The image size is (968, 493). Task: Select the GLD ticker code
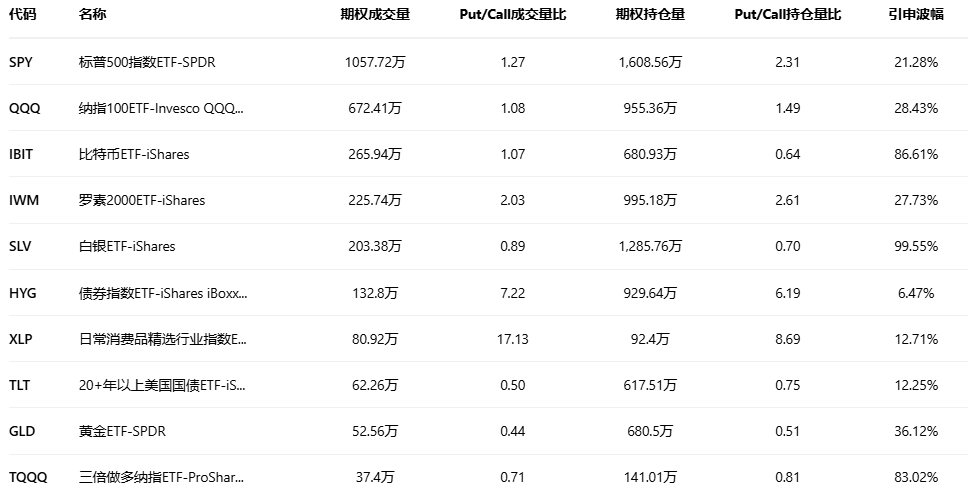[x=21, y=431]
